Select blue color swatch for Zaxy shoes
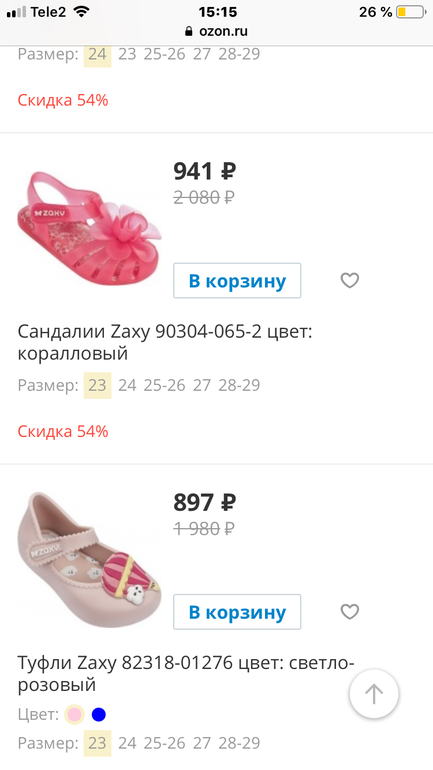The image size is (433, 770). click(x=99, y=714)
